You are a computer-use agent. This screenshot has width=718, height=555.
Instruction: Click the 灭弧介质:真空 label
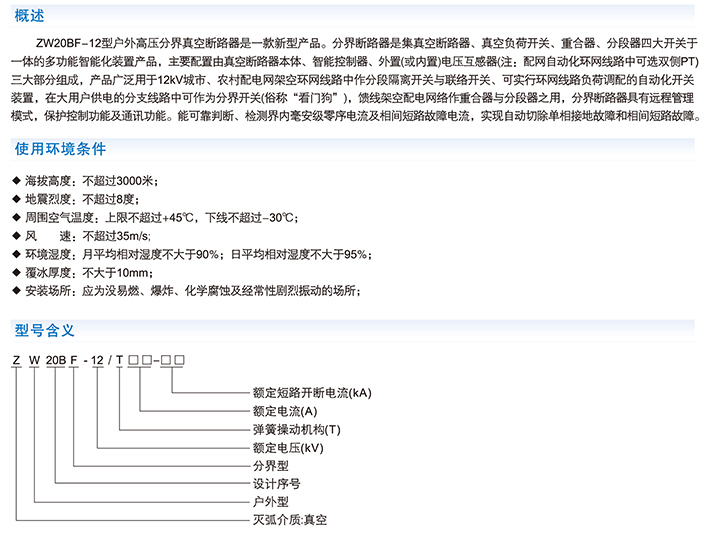[289, 520]
